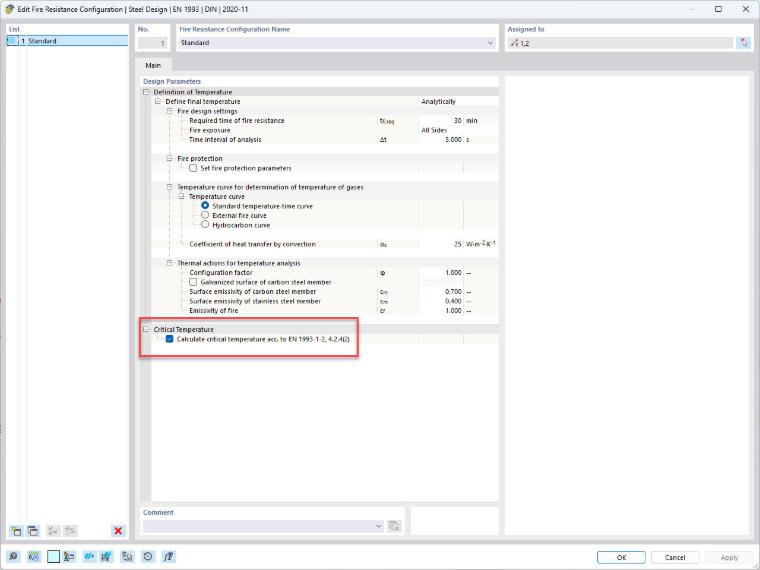760x570 pixels.
Task: Collapse Temperature curve for determination of gases group
Action: pos(170,187)
